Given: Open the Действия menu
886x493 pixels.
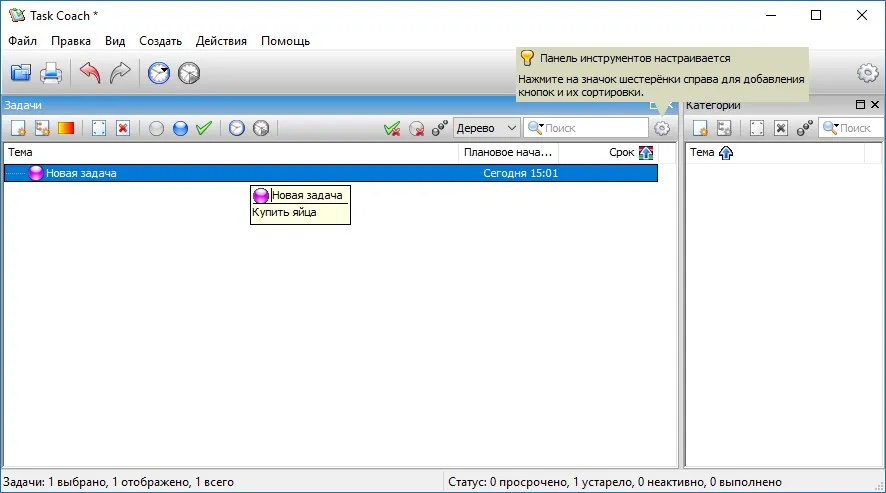Looking at the screenshot, I should tap(221, 41).
